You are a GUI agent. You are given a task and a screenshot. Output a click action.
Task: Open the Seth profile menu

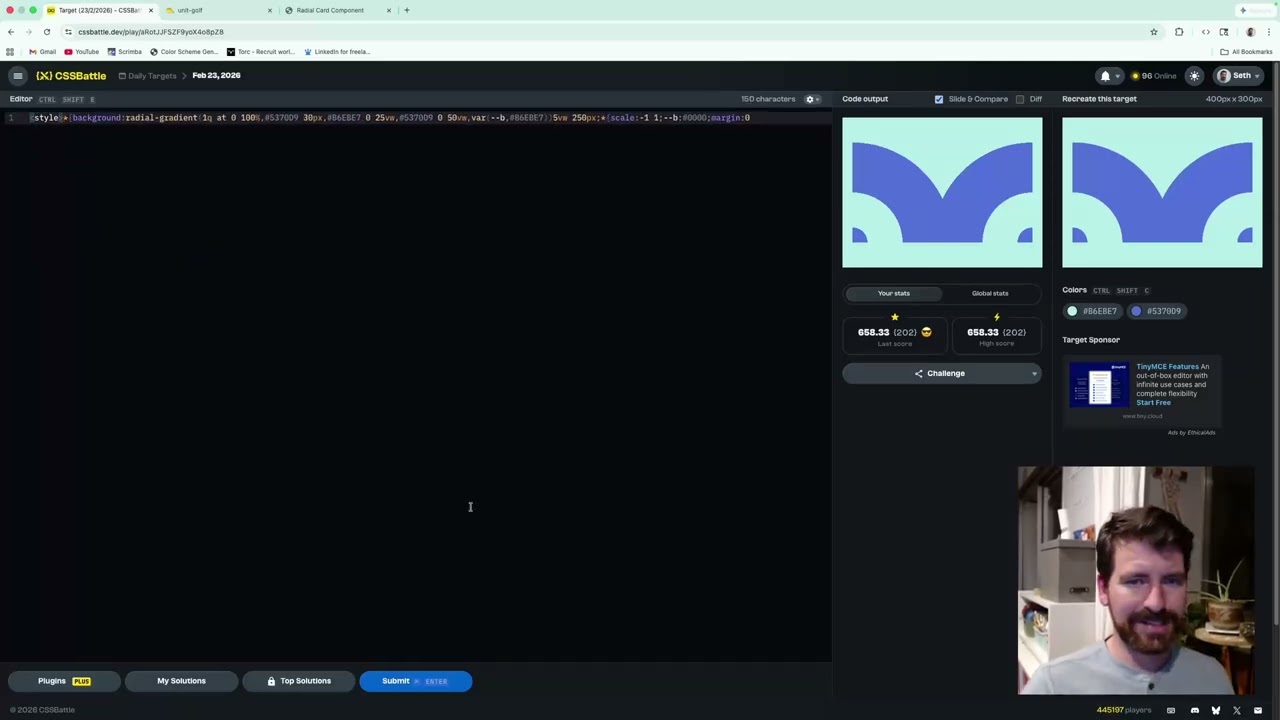tap(1238, 76)
